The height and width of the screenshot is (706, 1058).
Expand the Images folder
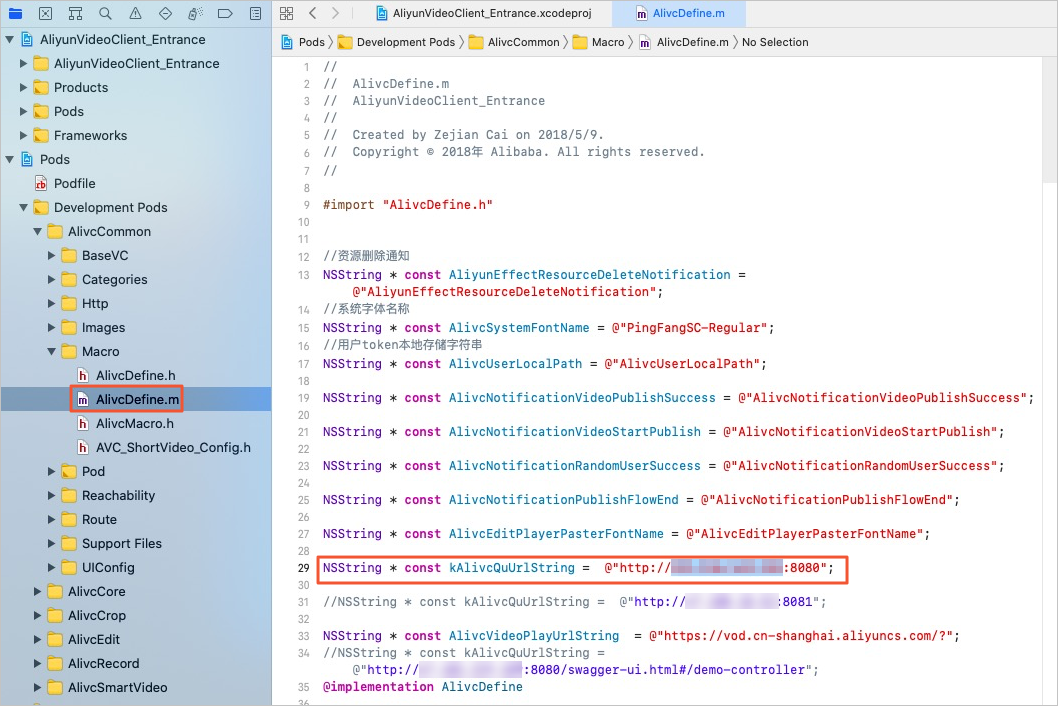[x=51, y=327]
